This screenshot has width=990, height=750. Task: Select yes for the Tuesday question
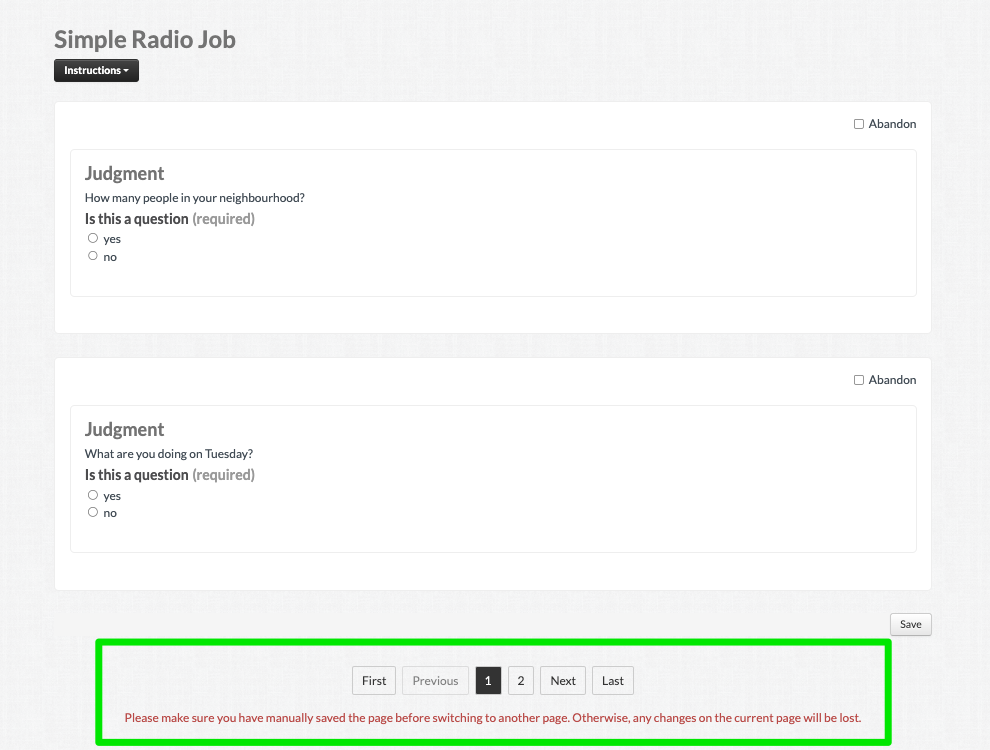click(x=93, y=495)
